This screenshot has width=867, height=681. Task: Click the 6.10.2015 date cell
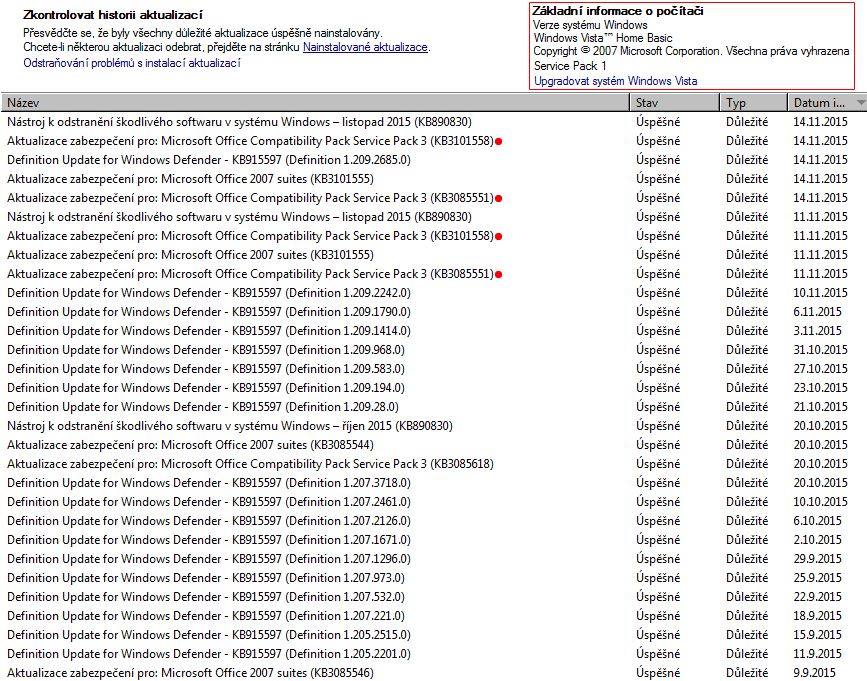coord(817,521)
